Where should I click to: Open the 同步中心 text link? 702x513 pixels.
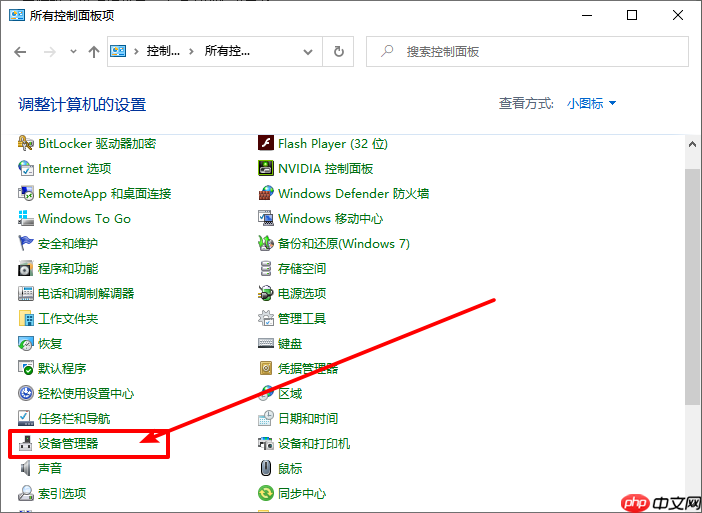coord(302,494)
